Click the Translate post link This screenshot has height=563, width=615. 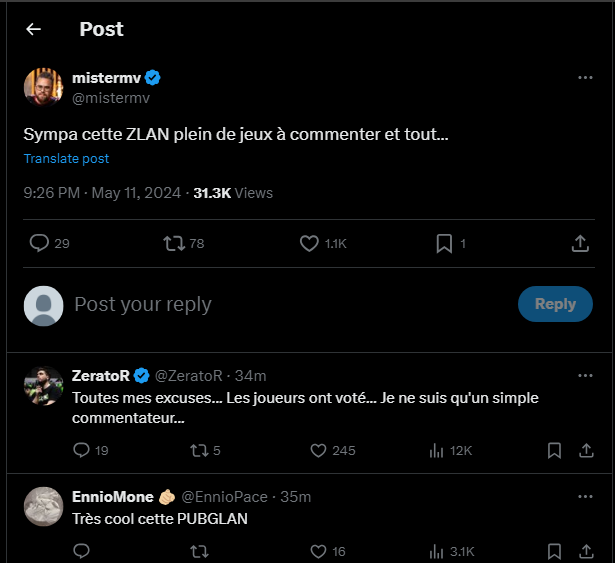66,159
